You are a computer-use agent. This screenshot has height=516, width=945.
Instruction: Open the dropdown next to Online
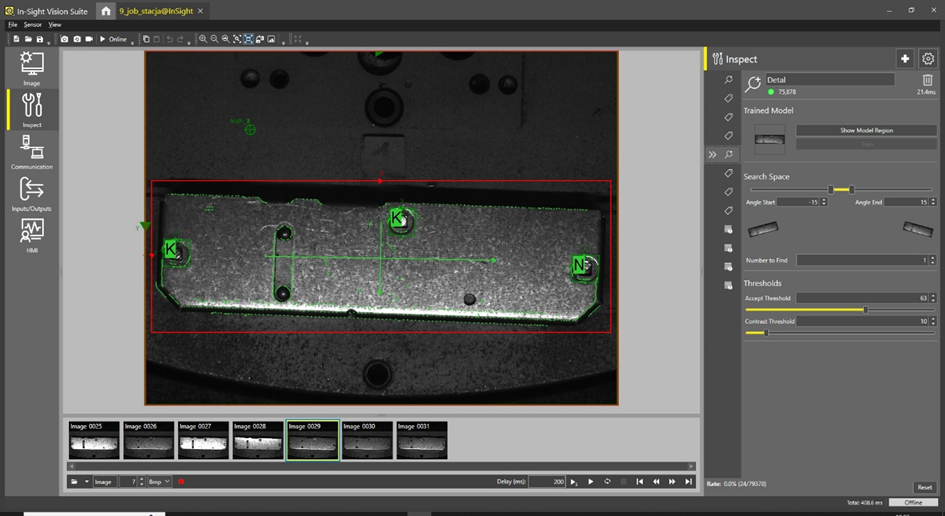click(x=132, y=42)
